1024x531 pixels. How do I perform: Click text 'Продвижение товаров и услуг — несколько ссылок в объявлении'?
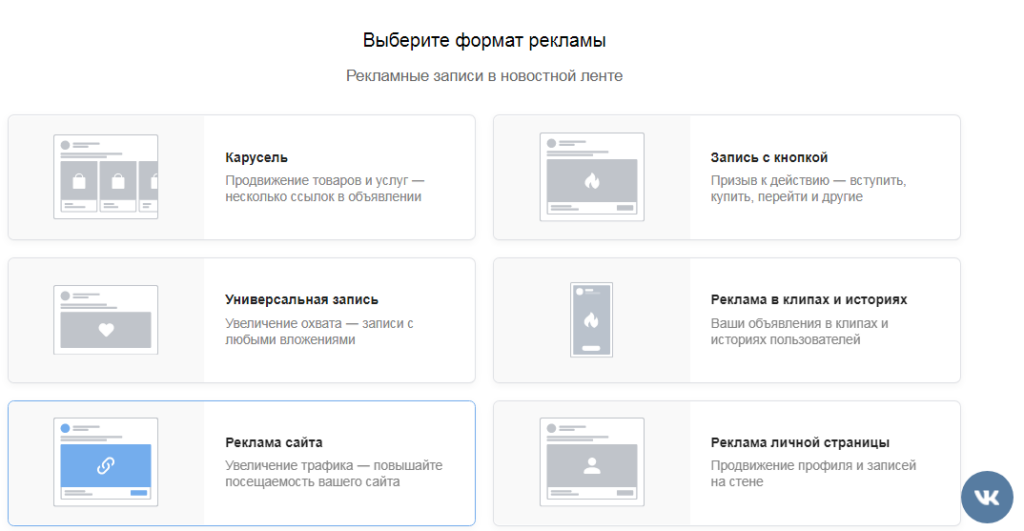point(325,188)
